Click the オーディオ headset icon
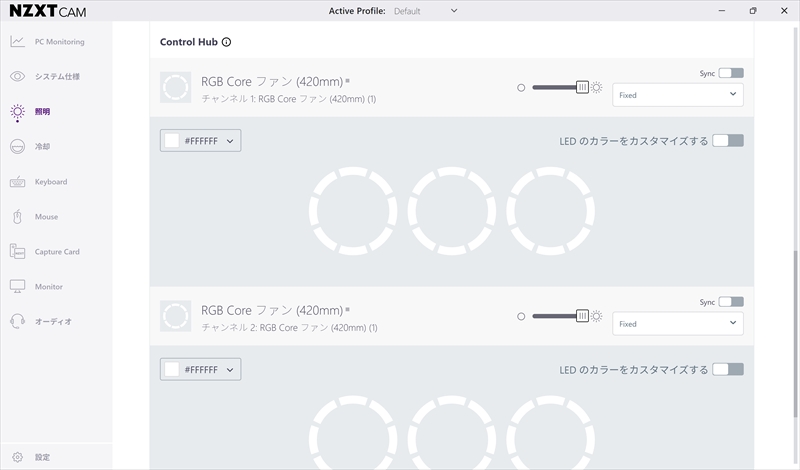This screenshot has height=470, width=800. pos(17,322)
